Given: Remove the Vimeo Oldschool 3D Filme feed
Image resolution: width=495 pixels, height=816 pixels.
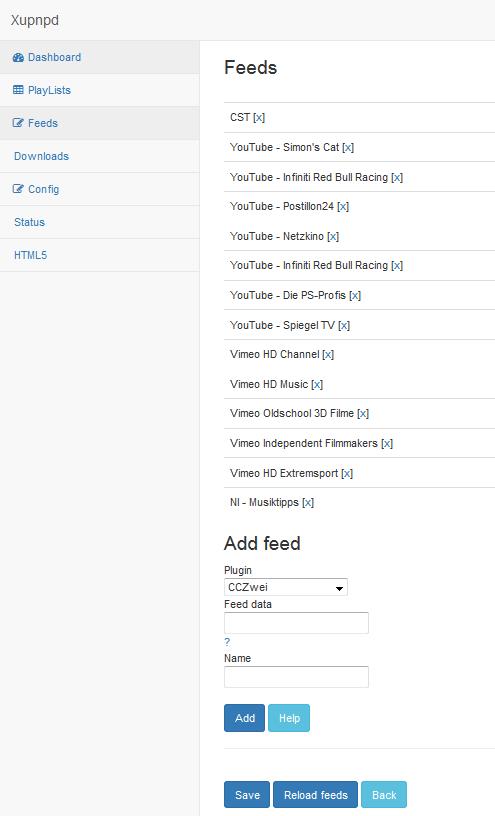Looking at the screenshot, I should pyautogui.click(x=363, y=414).
